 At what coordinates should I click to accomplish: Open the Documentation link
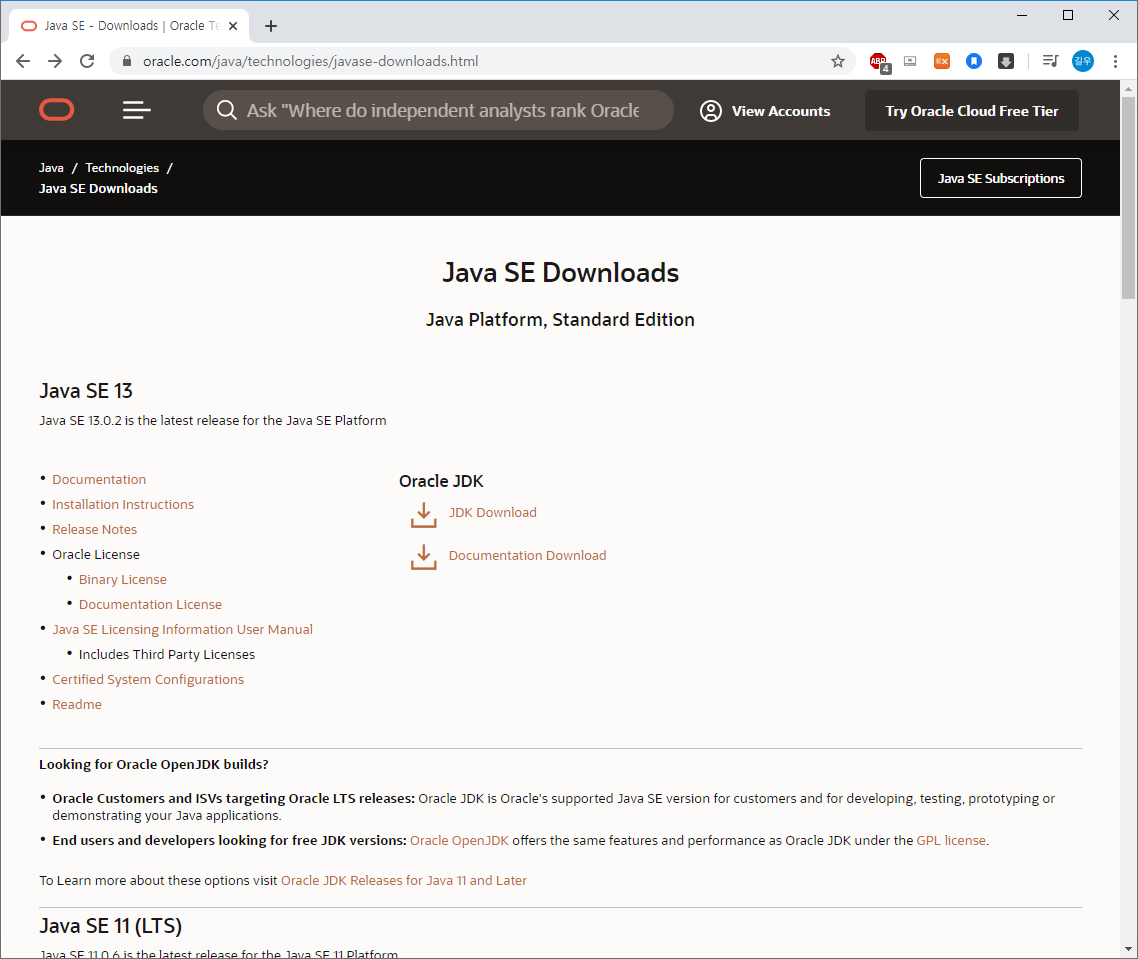[x=99, y=479]
